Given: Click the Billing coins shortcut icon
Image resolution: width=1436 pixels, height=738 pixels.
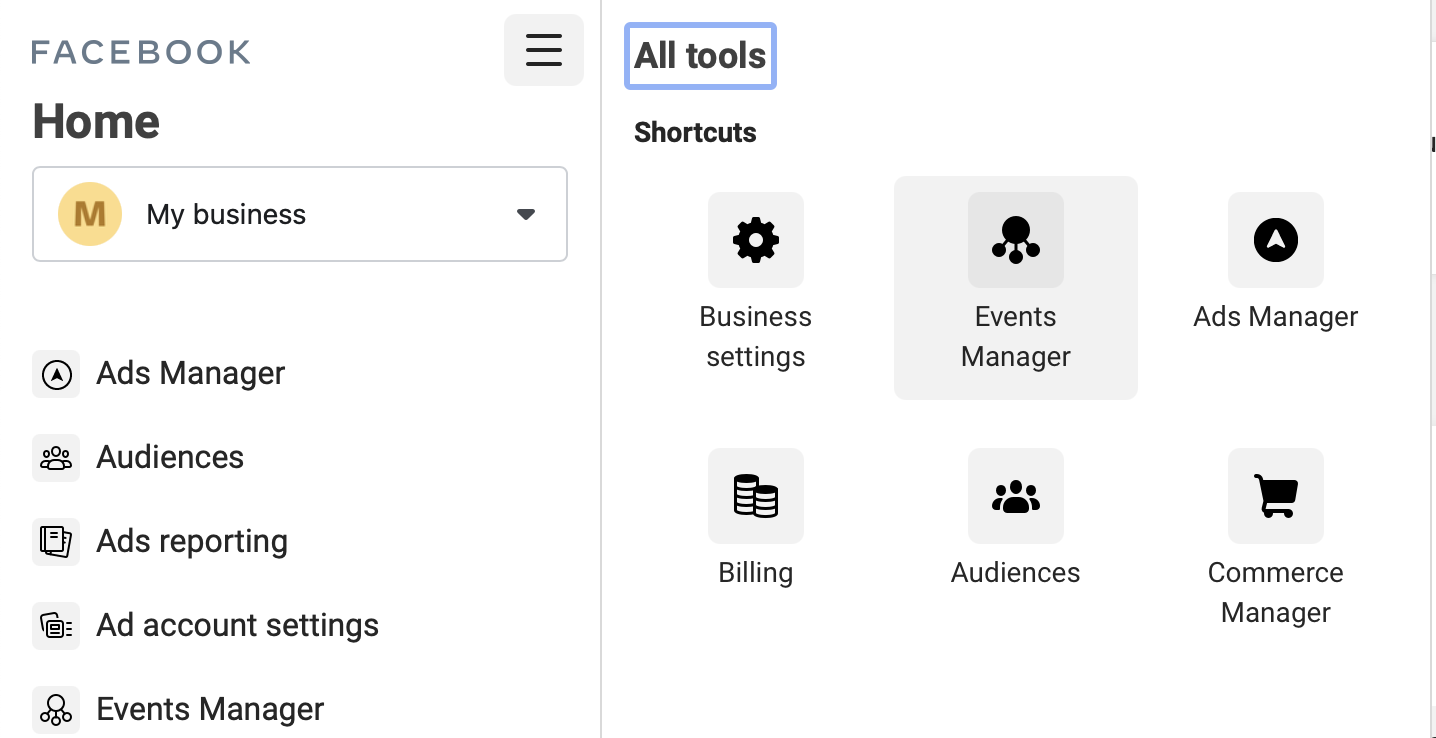Looking at the screenshot, I should (756, 496).
